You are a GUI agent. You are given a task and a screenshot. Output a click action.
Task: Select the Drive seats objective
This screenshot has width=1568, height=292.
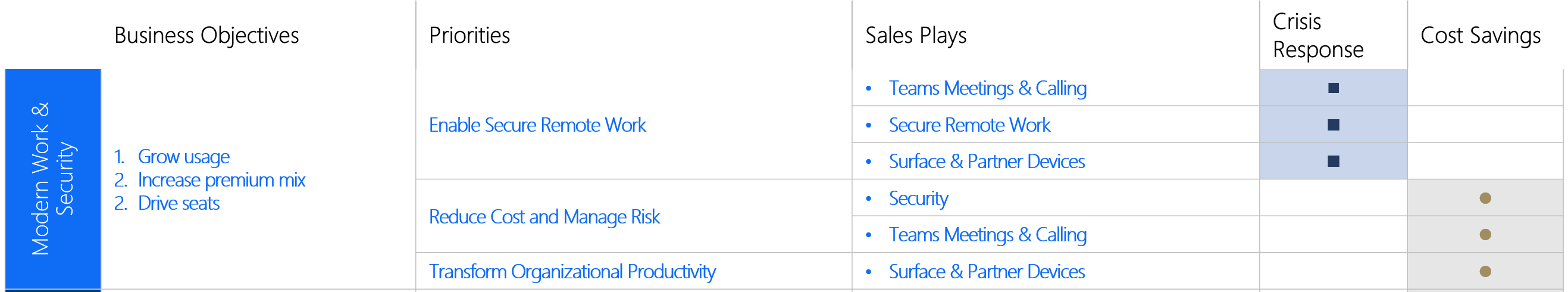pos(179,203)
